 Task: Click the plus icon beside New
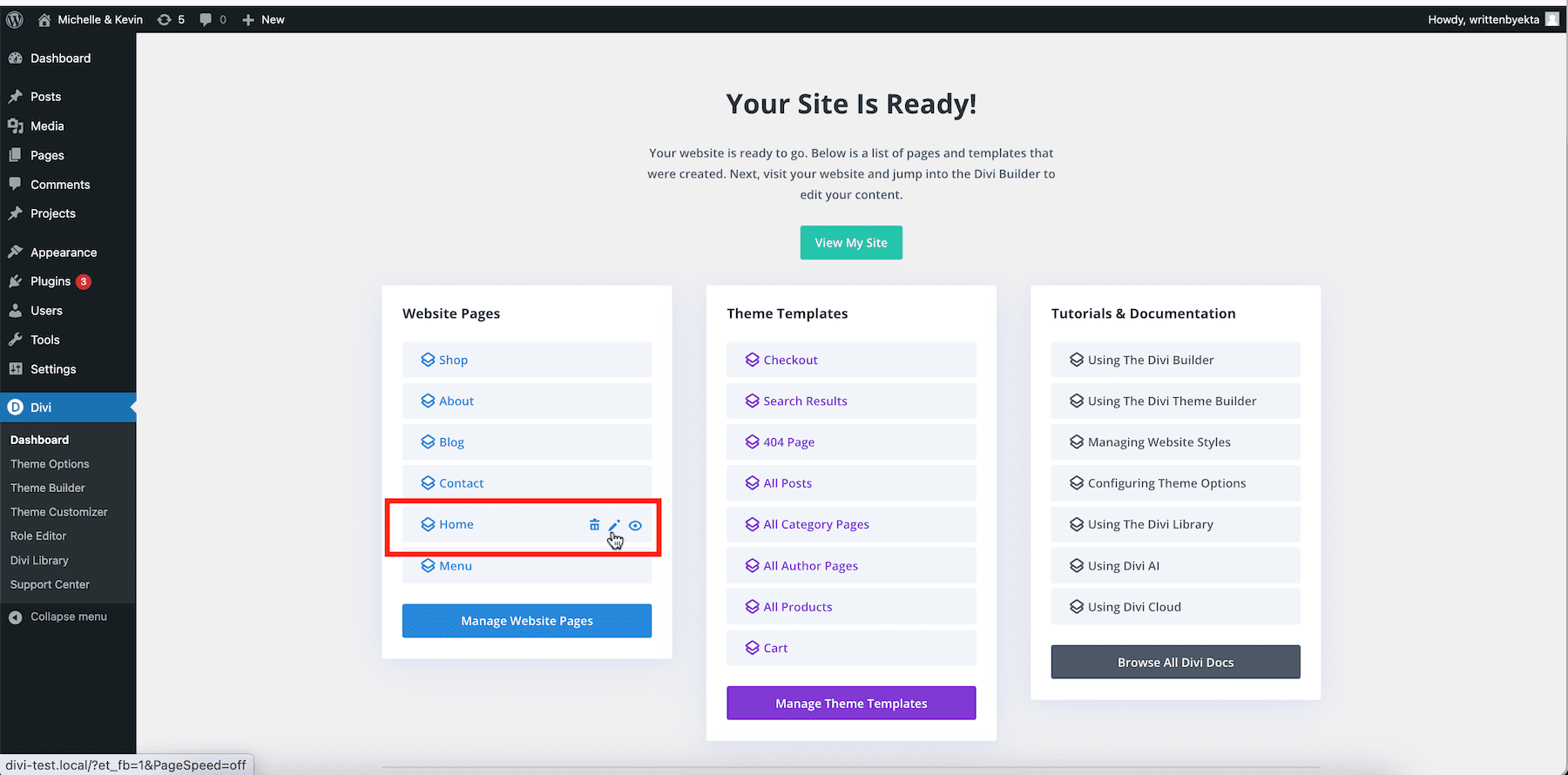tap(248, 19)
